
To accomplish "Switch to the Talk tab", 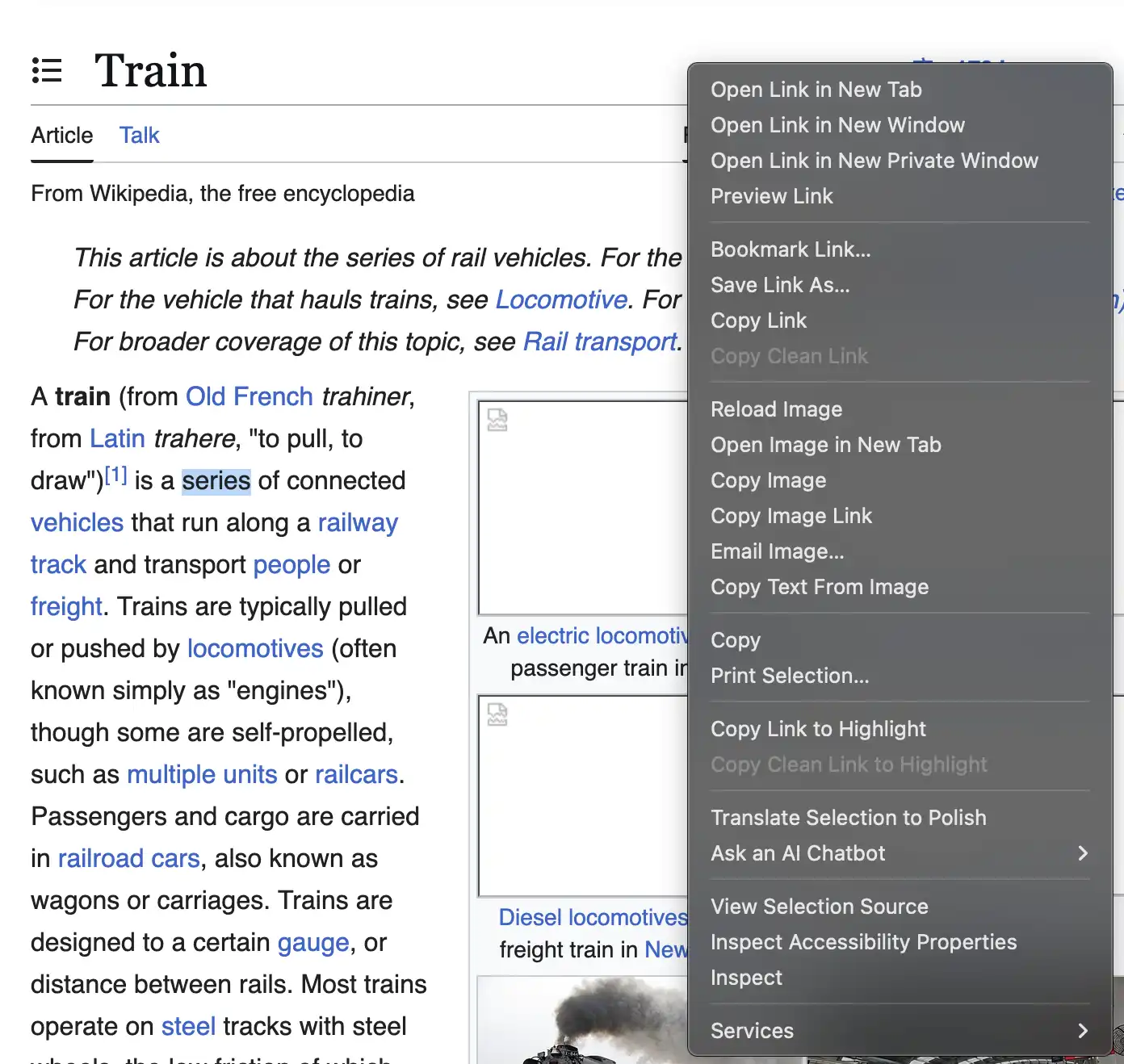I will (x=139, y=136).
